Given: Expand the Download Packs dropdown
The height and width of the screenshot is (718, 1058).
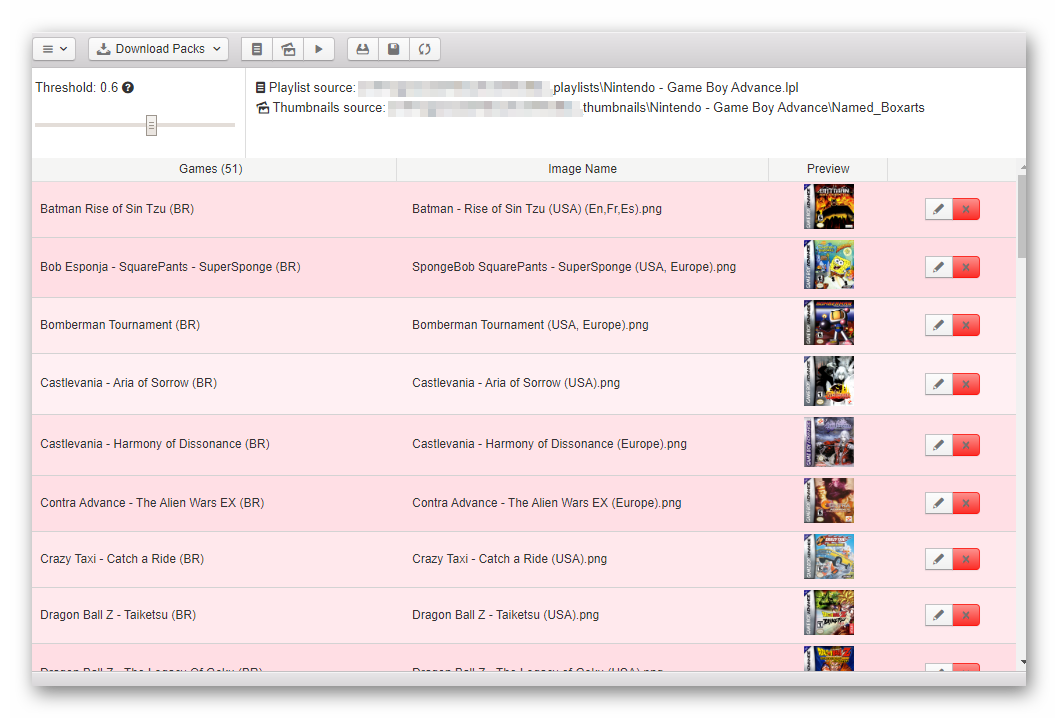Looking at the screenshot, I should click(x=159, y=49).
